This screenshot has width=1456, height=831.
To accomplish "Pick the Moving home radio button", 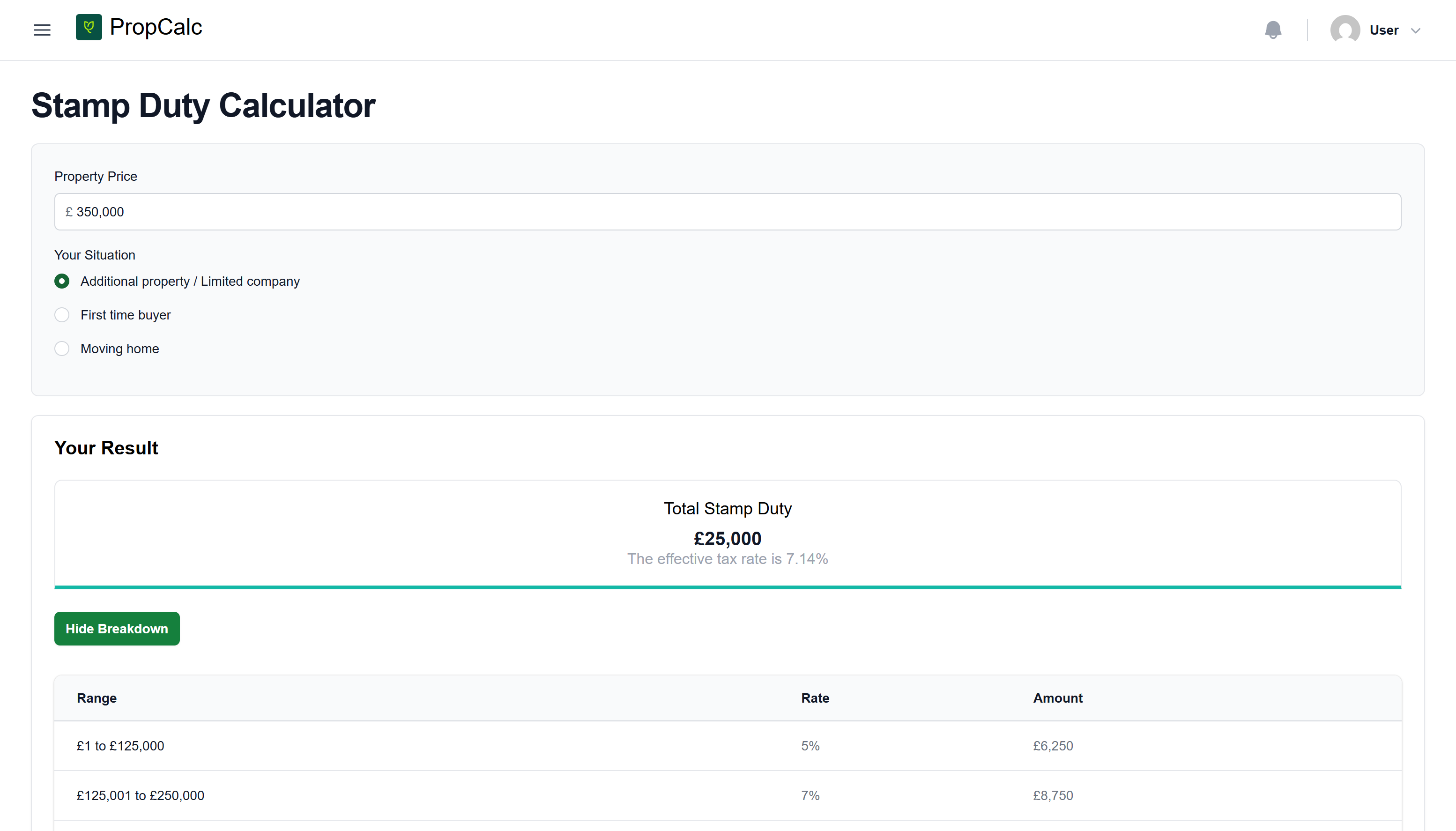I will coord(62,349).
